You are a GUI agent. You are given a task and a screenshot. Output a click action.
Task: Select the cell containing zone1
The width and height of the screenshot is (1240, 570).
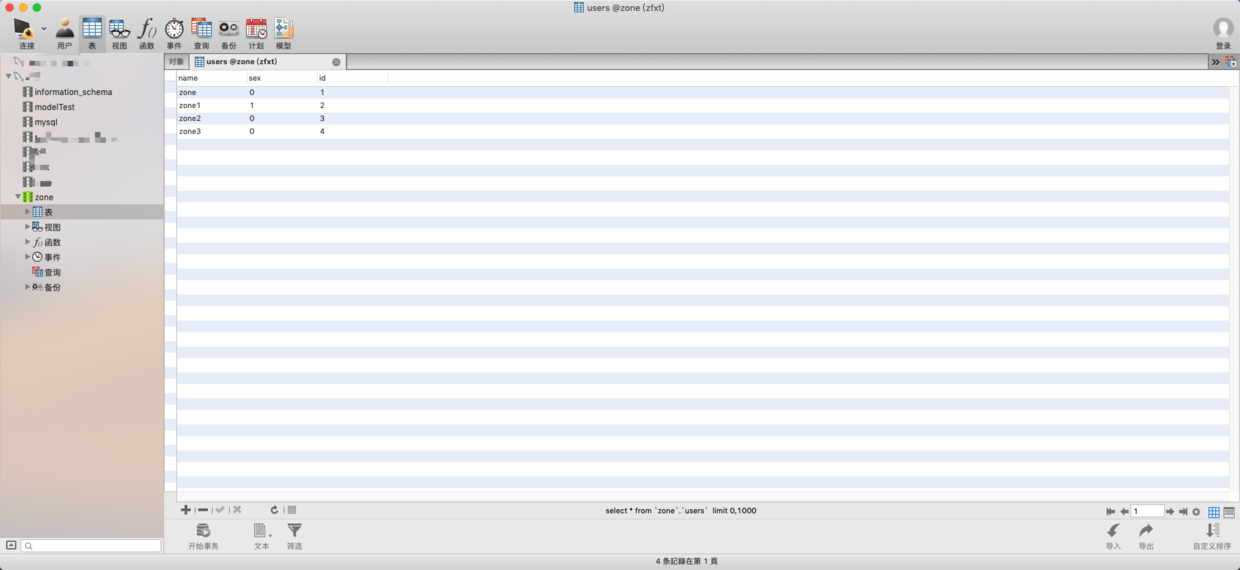point(212,105)
